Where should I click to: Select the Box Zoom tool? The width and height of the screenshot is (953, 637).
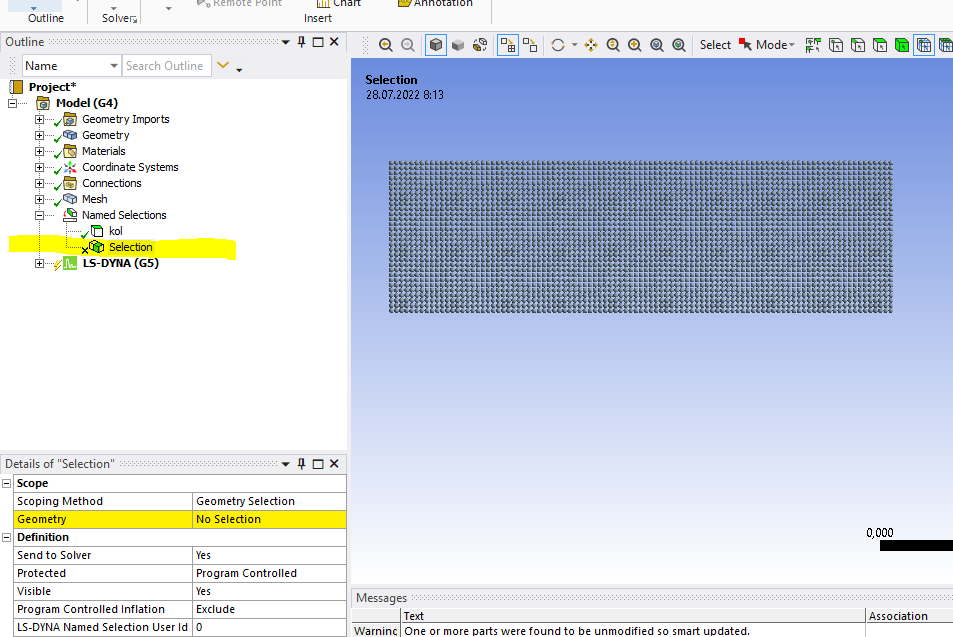pyautogui.click(x=635, y=45)
